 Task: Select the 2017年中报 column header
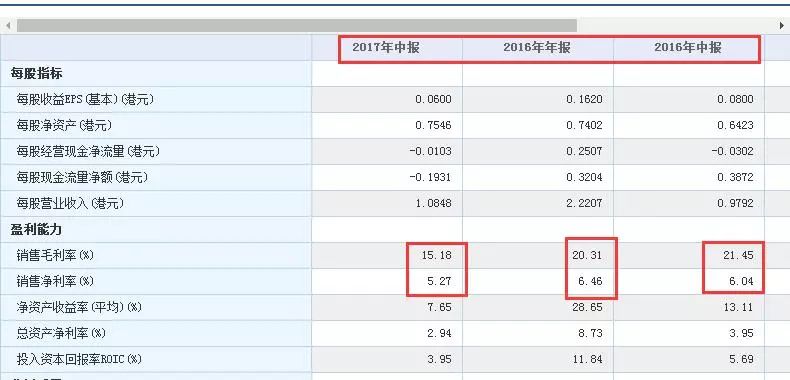386,48
